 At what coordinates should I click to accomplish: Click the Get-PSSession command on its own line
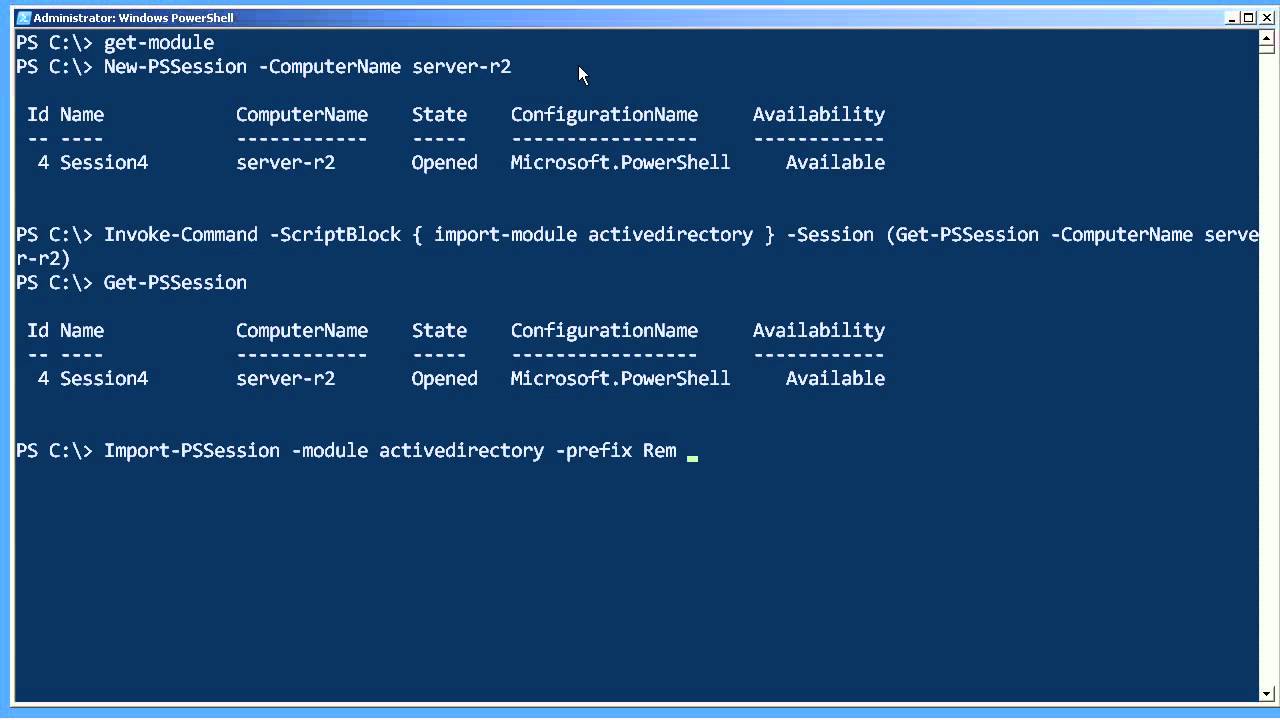pyautogui.click(x=175, y=282)
